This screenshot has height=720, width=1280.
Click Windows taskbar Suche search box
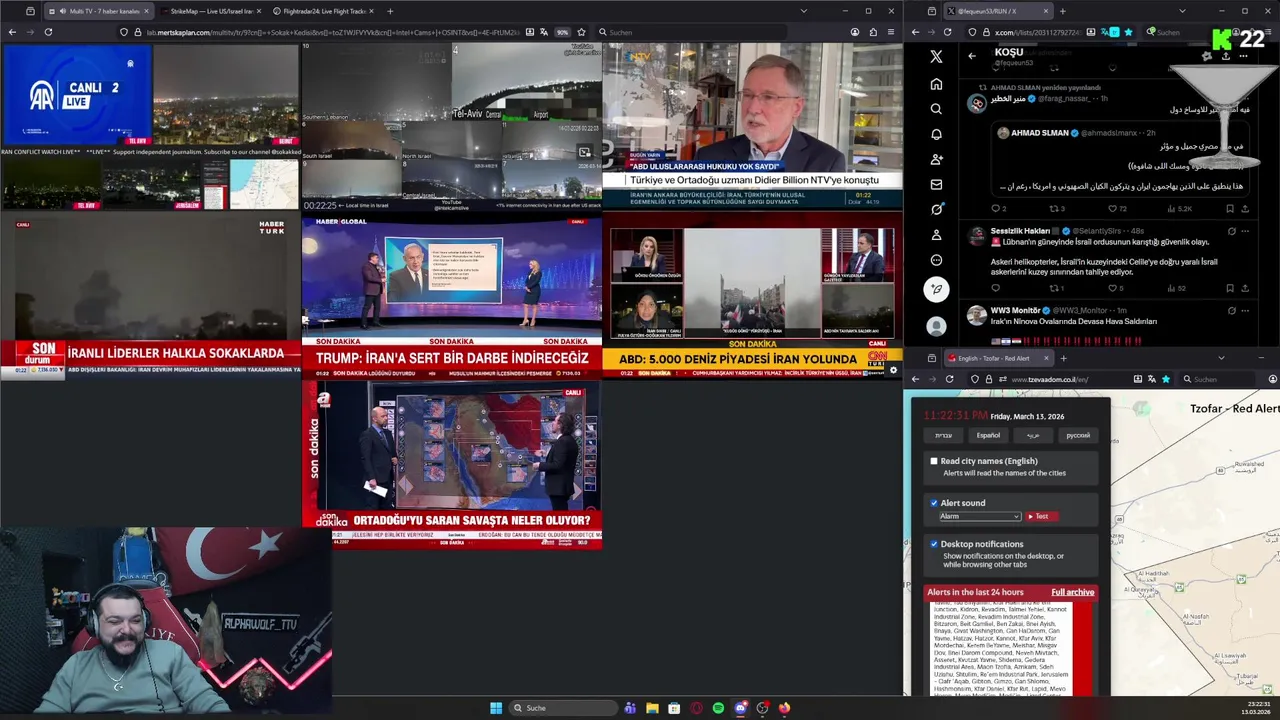click(x=563, y=708)
